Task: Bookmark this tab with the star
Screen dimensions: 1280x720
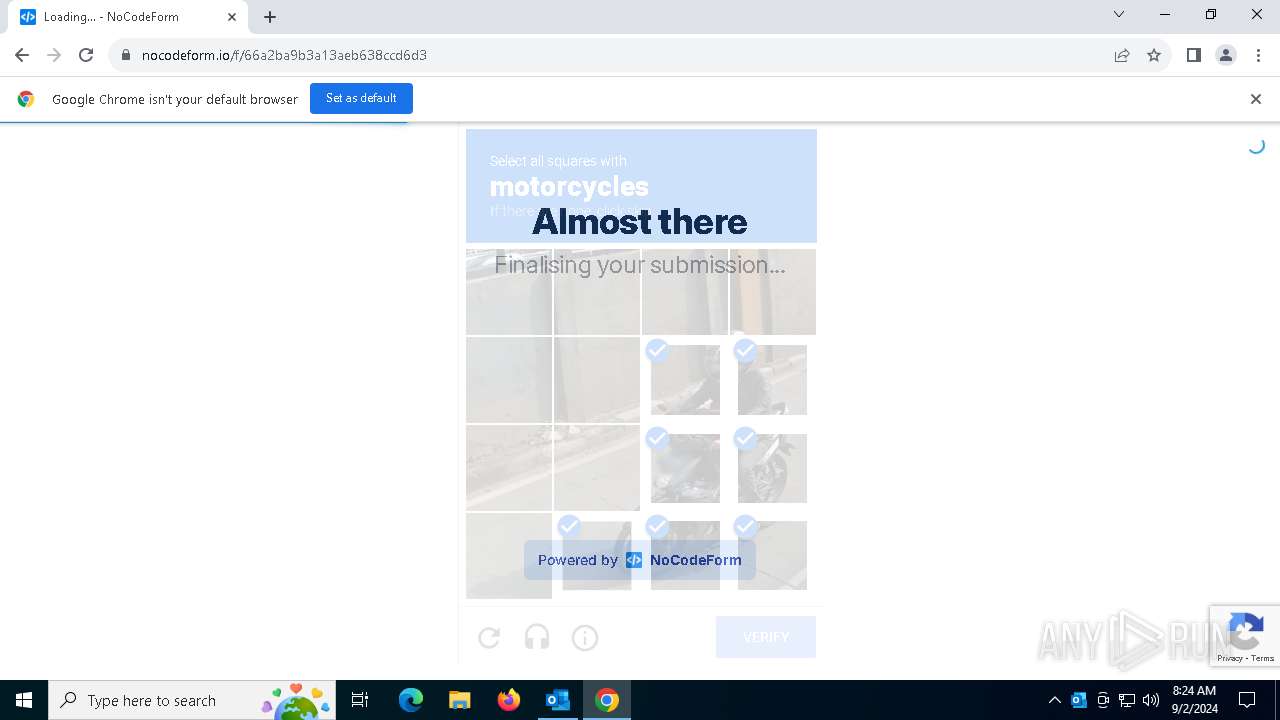Action: point(1154,55)
